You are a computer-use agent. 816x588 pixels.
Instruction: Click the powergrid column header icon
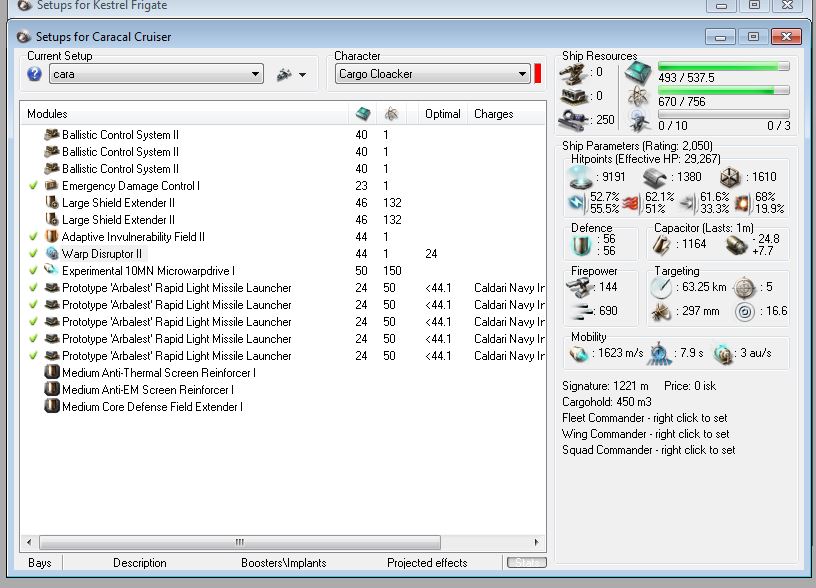coord(391,113)
